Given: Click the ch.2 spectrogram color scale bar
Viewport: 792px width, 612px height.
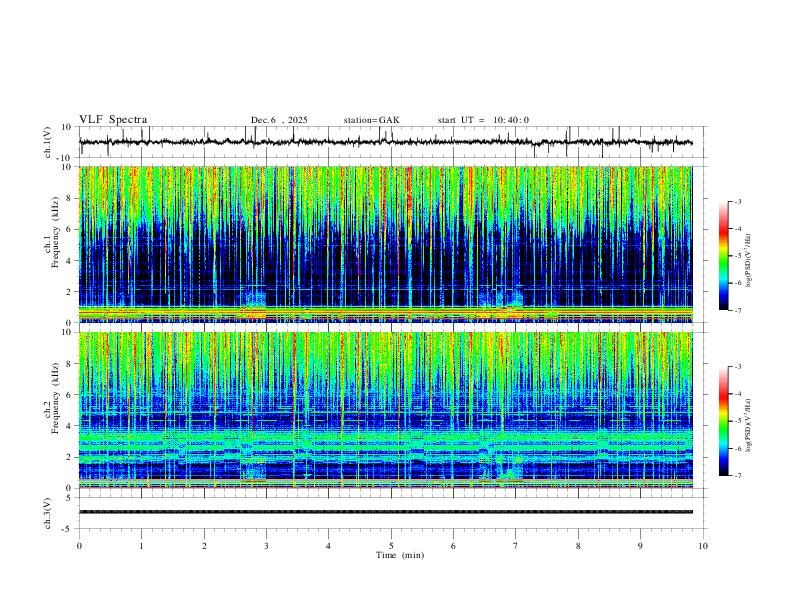Looking at the screenshot, I should (724, 421).
